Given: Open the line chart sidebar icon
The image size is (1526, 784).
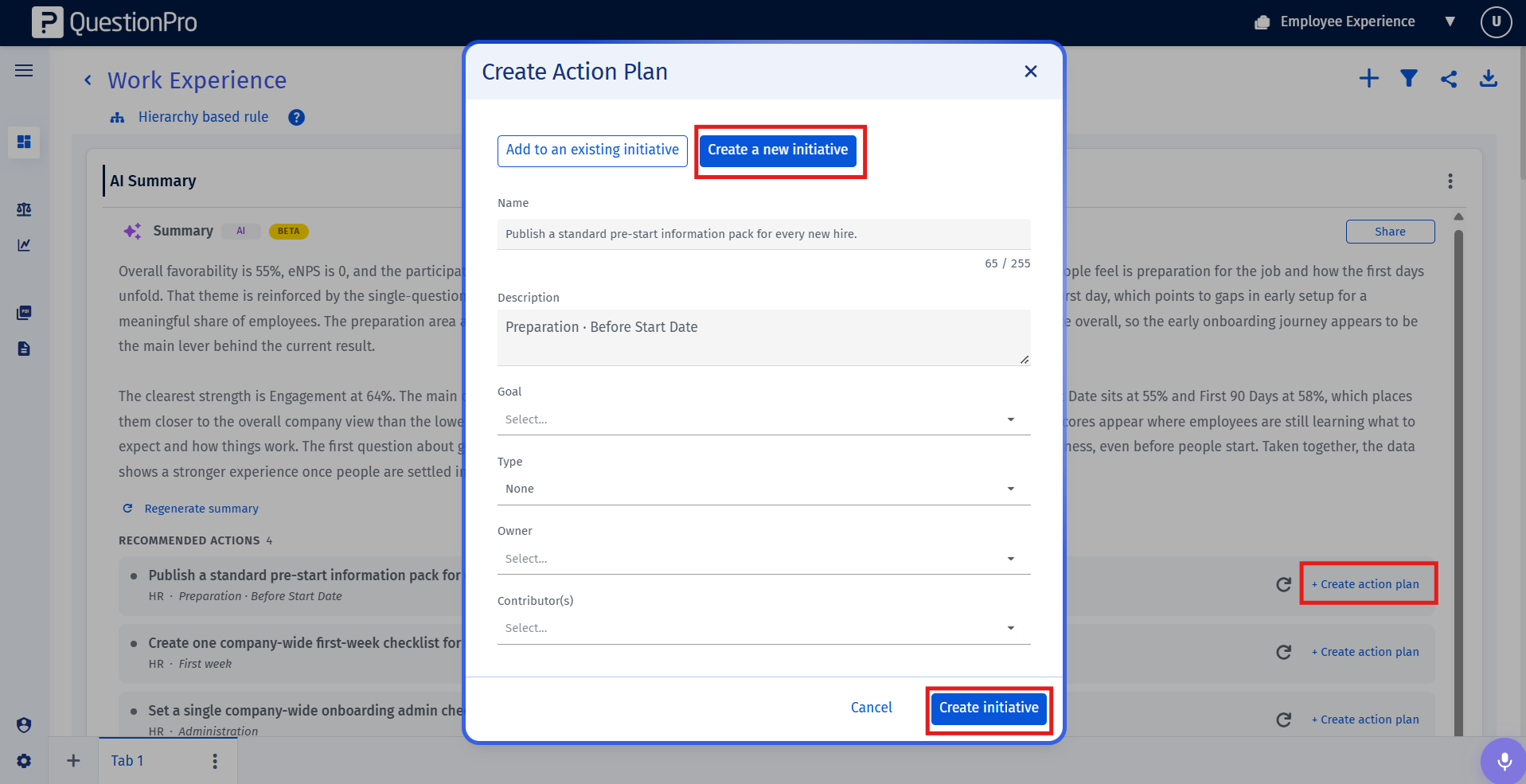Looking at the screenshot, I should (24, 245).
